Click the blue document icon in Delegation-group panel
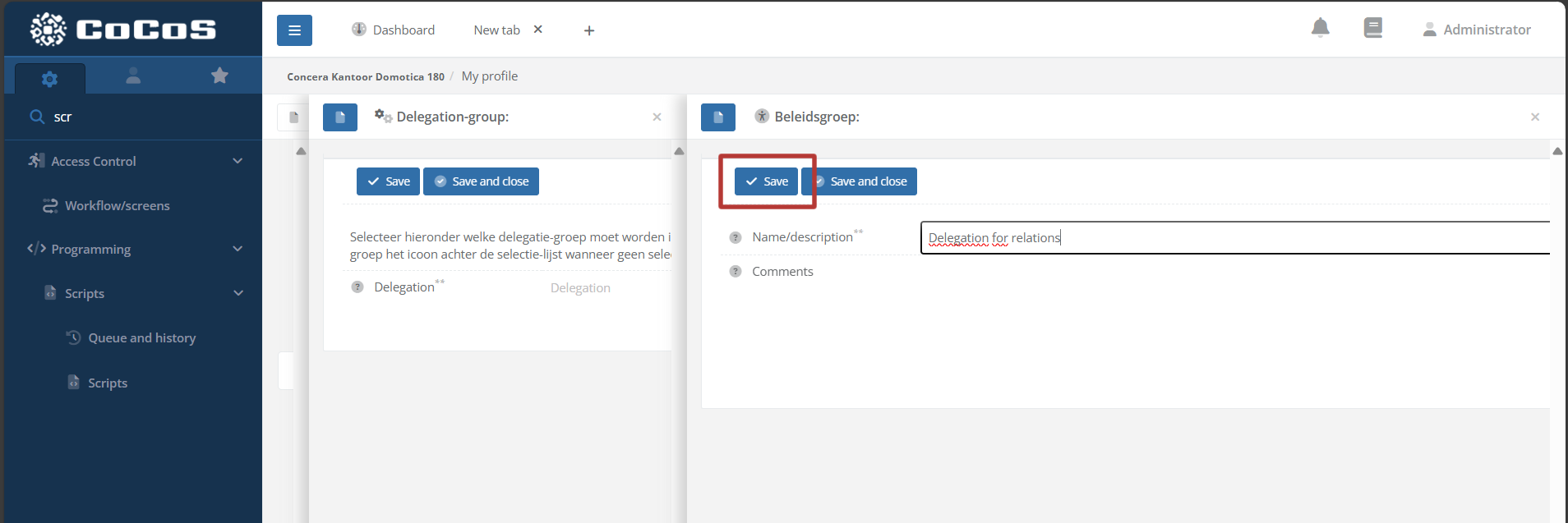1568x523 pixels. [339, 117]
